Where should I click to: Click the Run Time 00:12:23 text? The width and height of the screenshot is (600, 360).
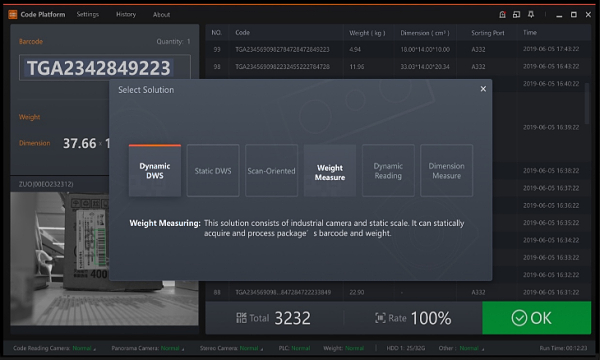tap(563, 348)
